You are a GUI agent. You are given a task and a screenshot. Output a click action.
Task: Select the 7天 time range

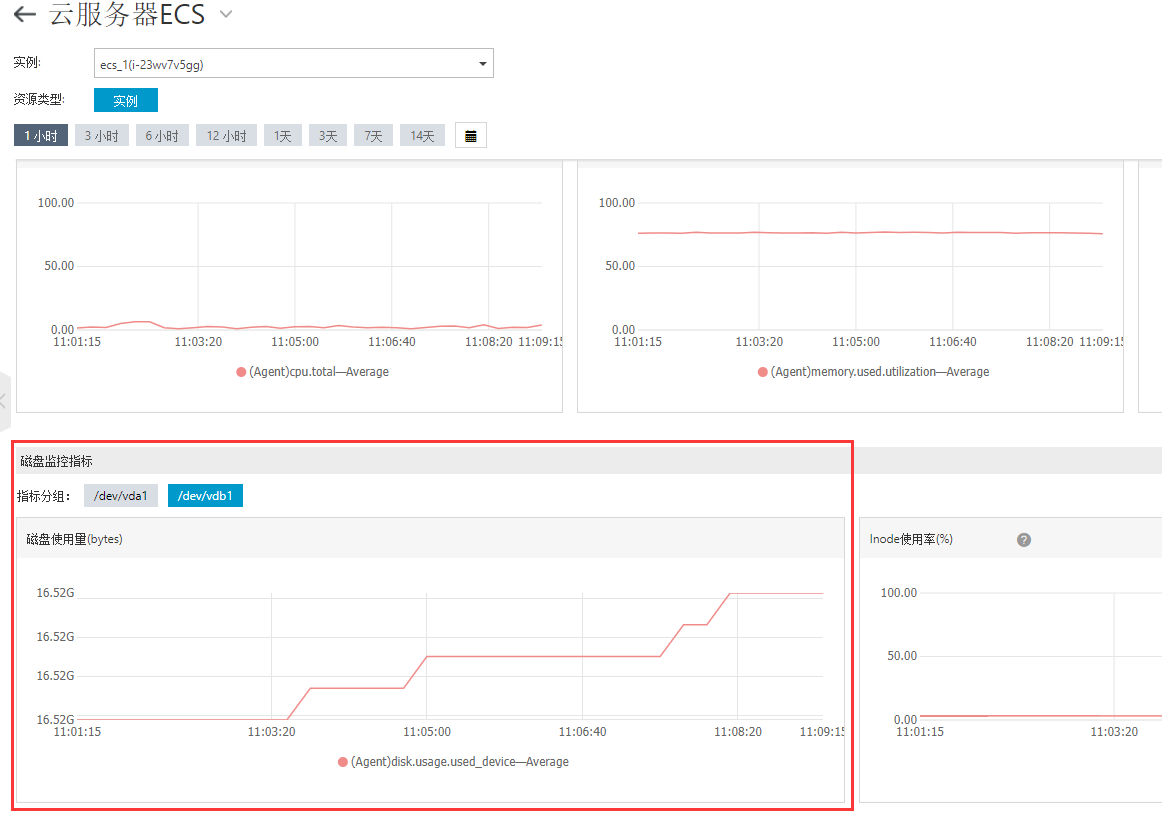pos(373,136)
